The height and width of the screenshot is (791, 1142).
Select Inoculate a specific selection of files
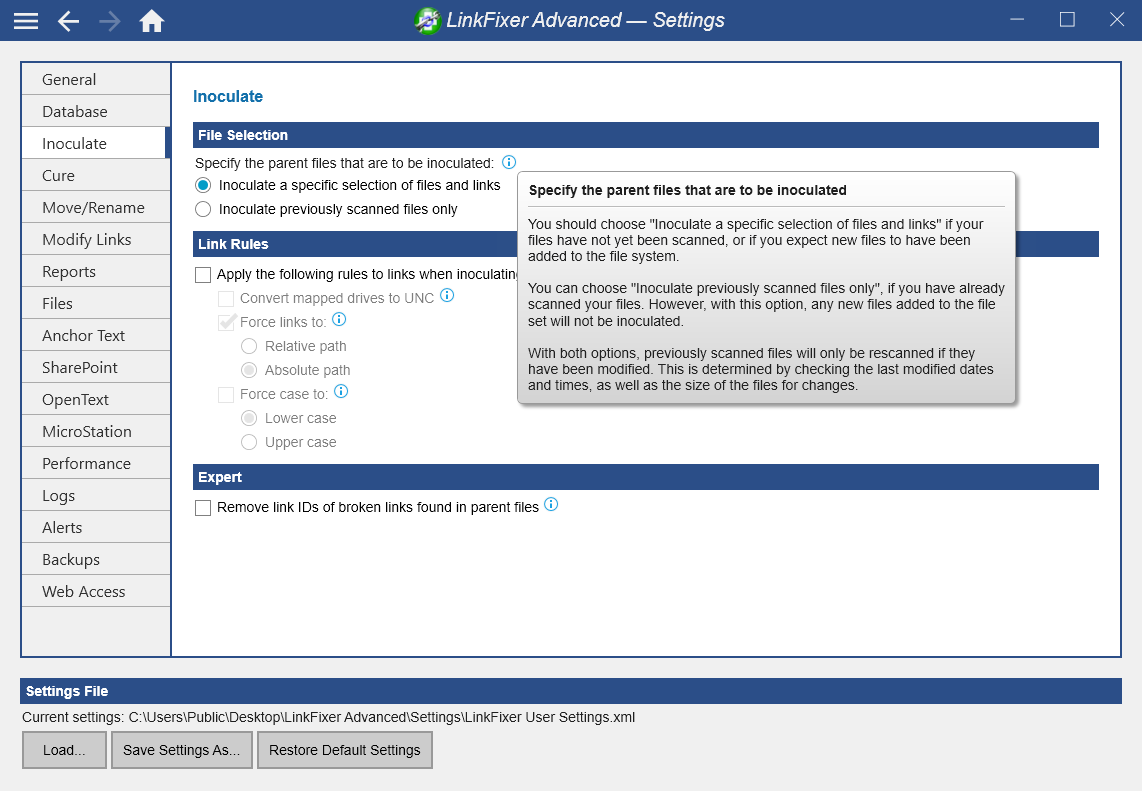point(203,185)
